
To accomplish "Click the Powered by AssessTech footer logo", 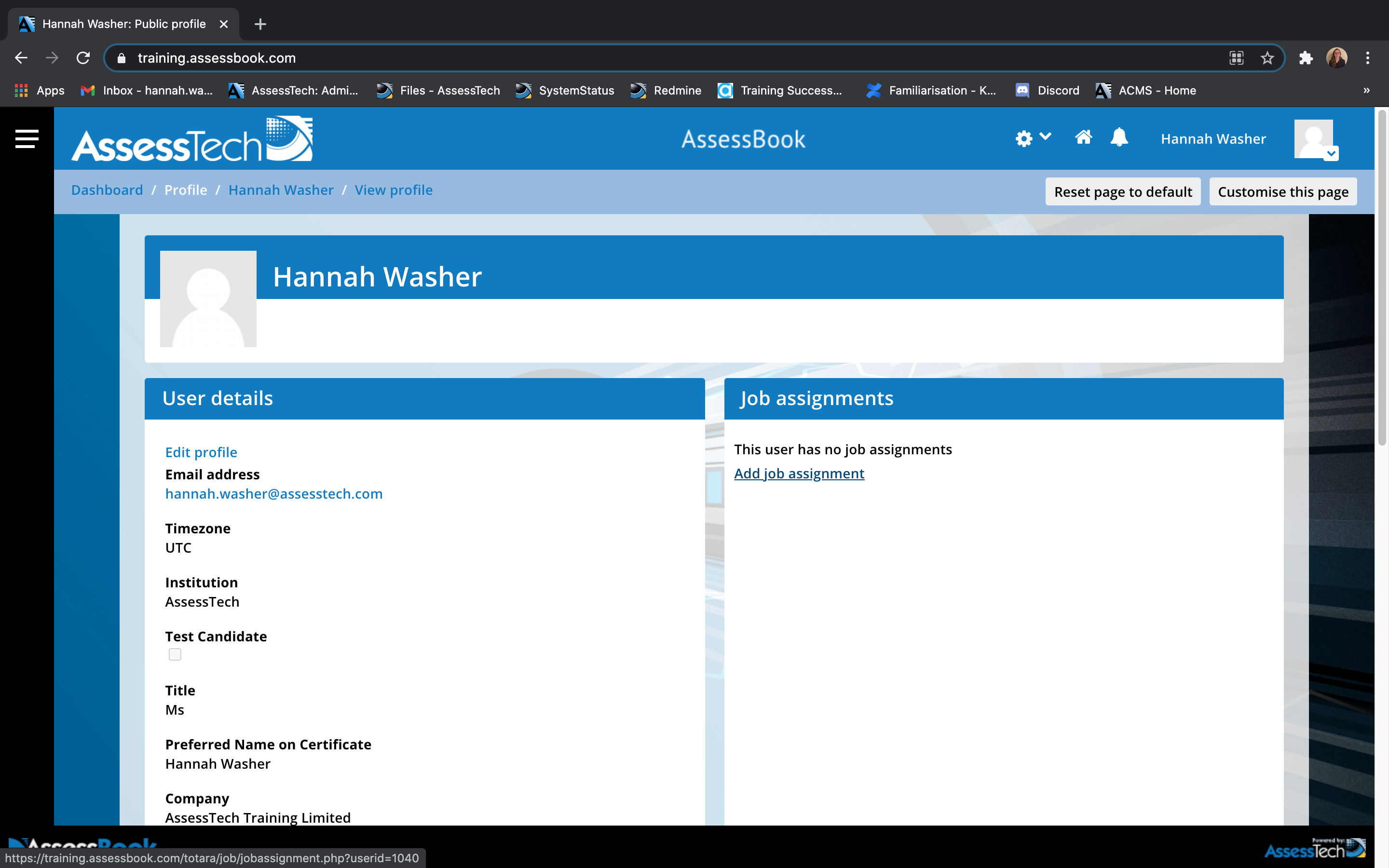I will [x=1315, y=848].
